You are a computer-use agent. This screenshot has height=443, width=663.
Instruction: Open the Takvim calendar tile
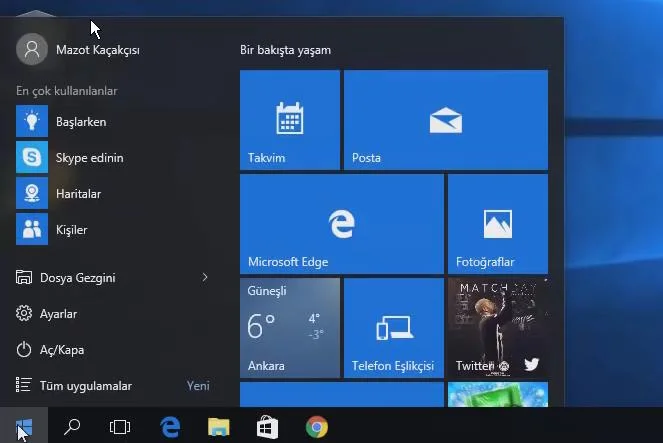pos(289,120)
